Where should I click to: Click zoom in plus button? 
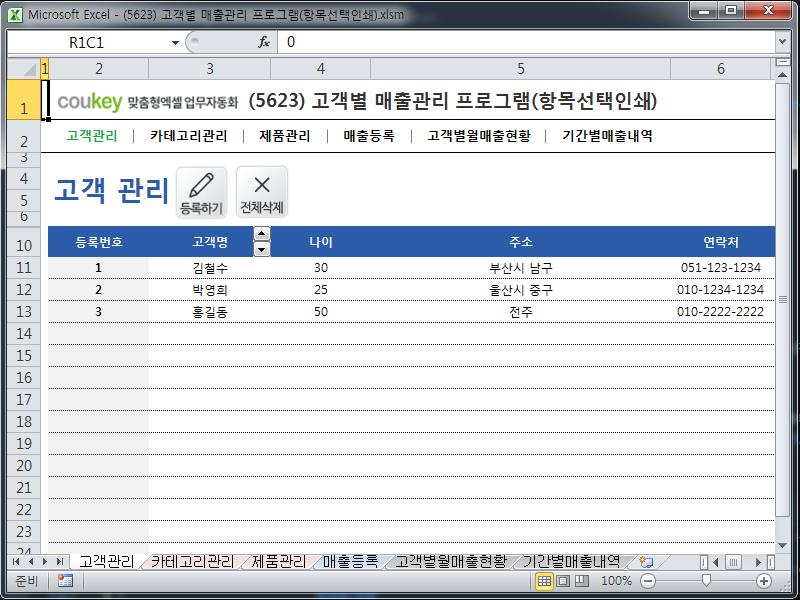[764, 581]
